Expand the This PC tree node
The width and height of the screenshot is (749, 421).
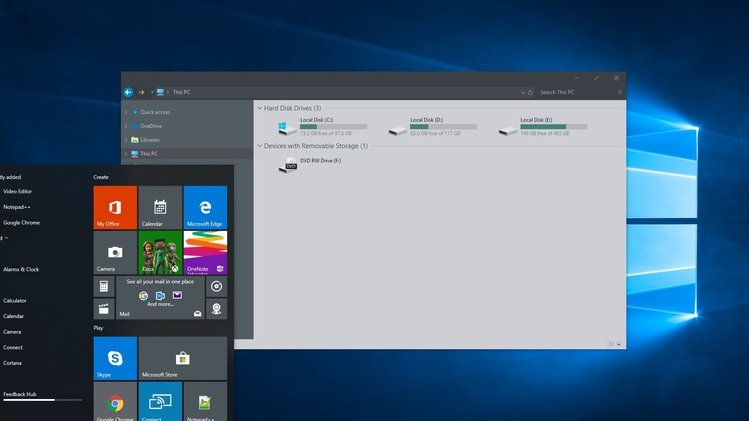click(x=126, y=154)
